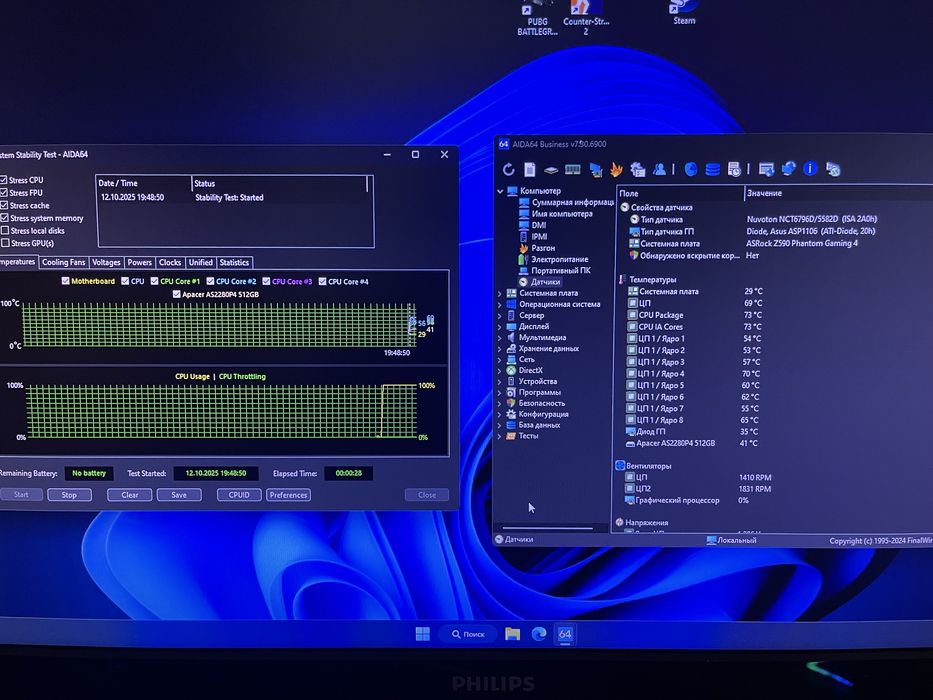Click the Refresh icon in AIDA64 toolbar
933x700 pixels.
pyautogui.click(x=508, y=170)
